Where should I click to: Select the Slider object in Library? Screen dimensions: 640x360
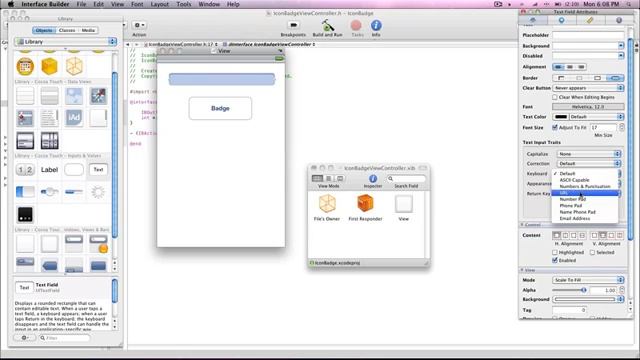49,192
